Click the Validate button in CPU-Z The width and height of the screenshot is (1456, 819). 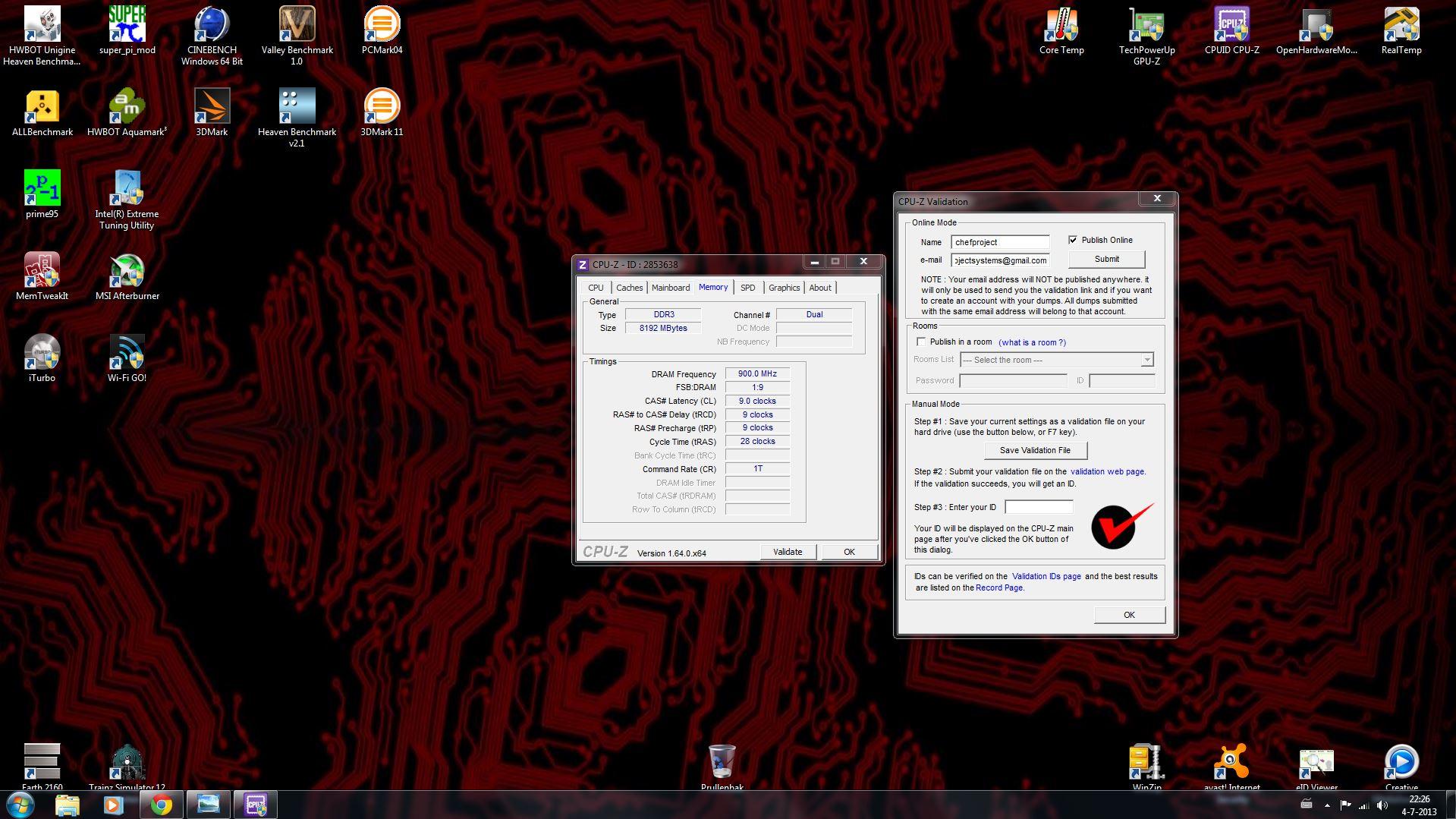pyautogui.click(x=788, y=552)
